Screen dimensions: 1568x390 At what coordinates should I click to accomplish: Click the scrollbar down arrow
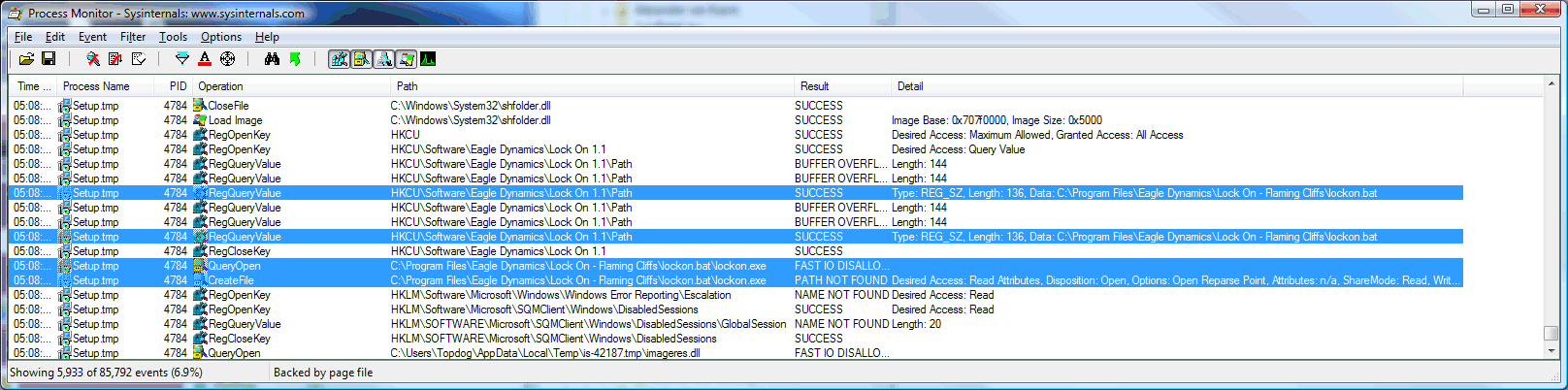pos(1551,350)
